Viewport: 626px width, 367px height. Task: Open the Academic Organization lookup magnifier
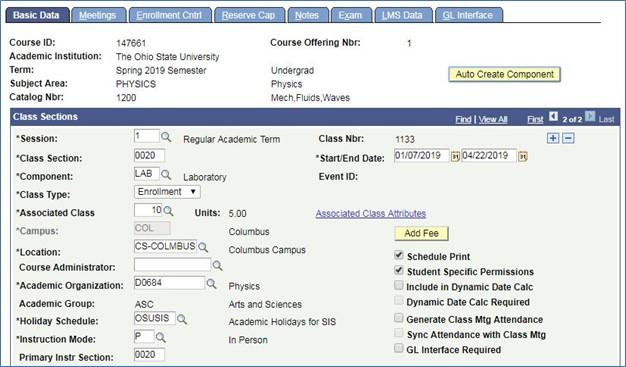pyautogui.click(x=211, y=284)
